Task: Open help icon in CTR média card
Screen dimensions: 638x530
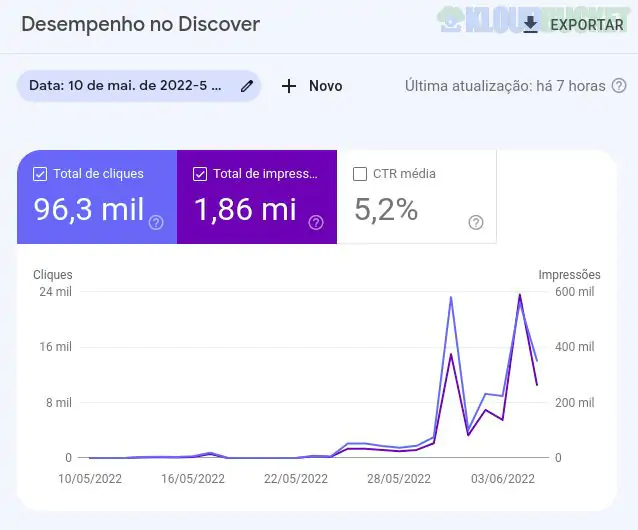Action: point(476,222)
